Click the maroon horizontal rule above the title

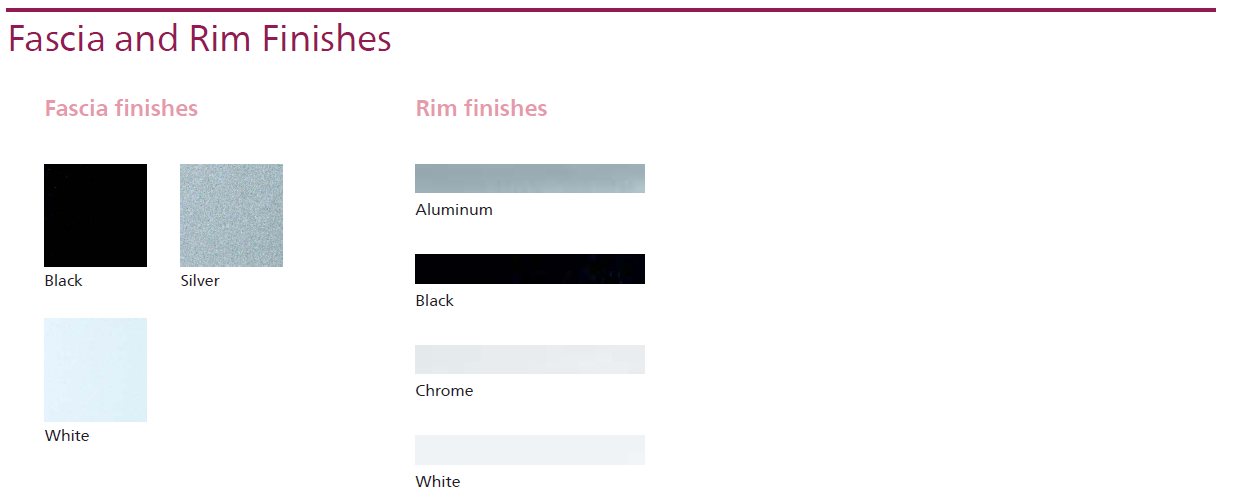point(610,10)
